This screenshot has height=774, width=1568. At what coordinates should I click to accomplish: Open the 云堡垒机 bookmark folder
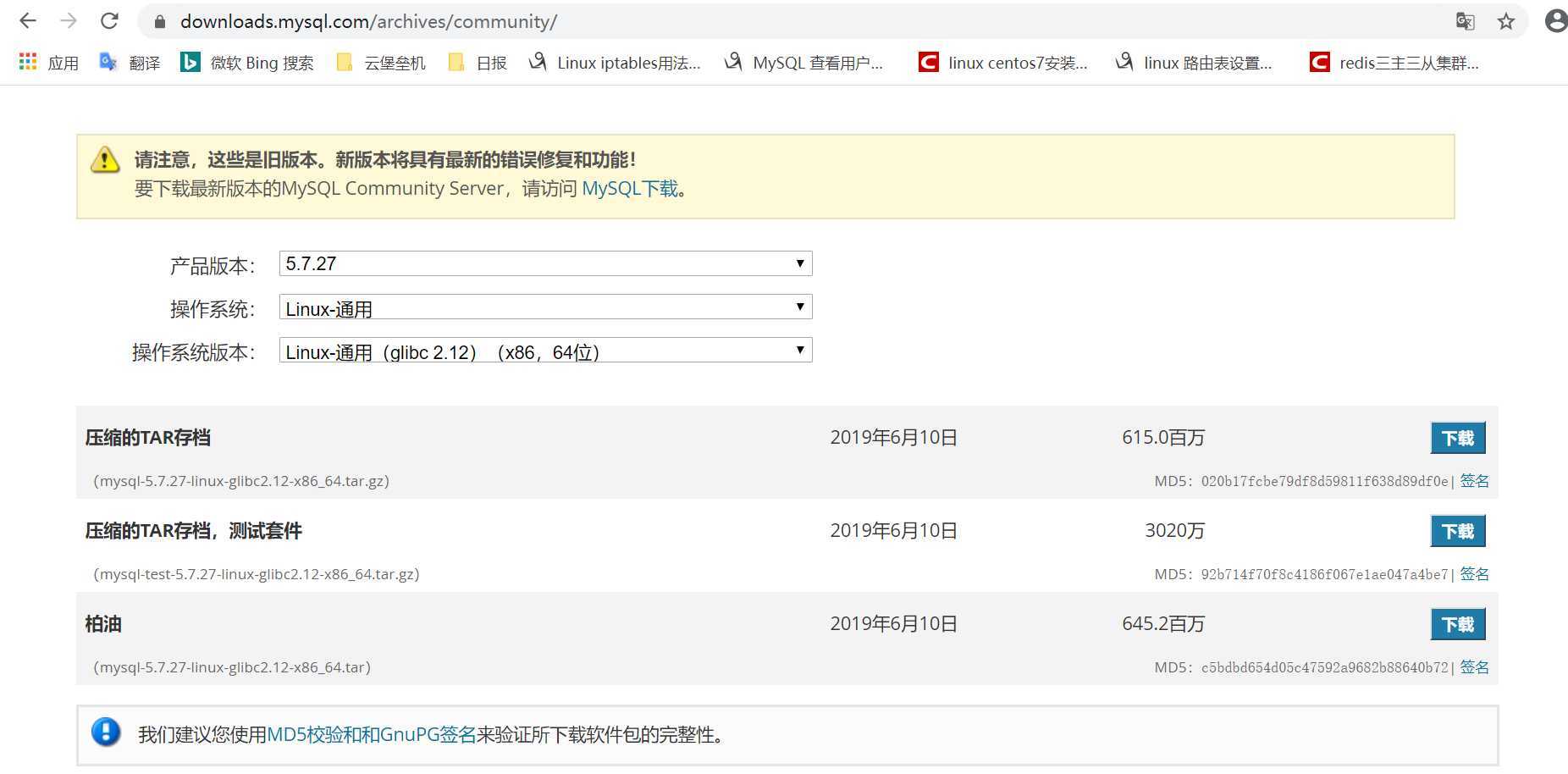coord(381,63)
